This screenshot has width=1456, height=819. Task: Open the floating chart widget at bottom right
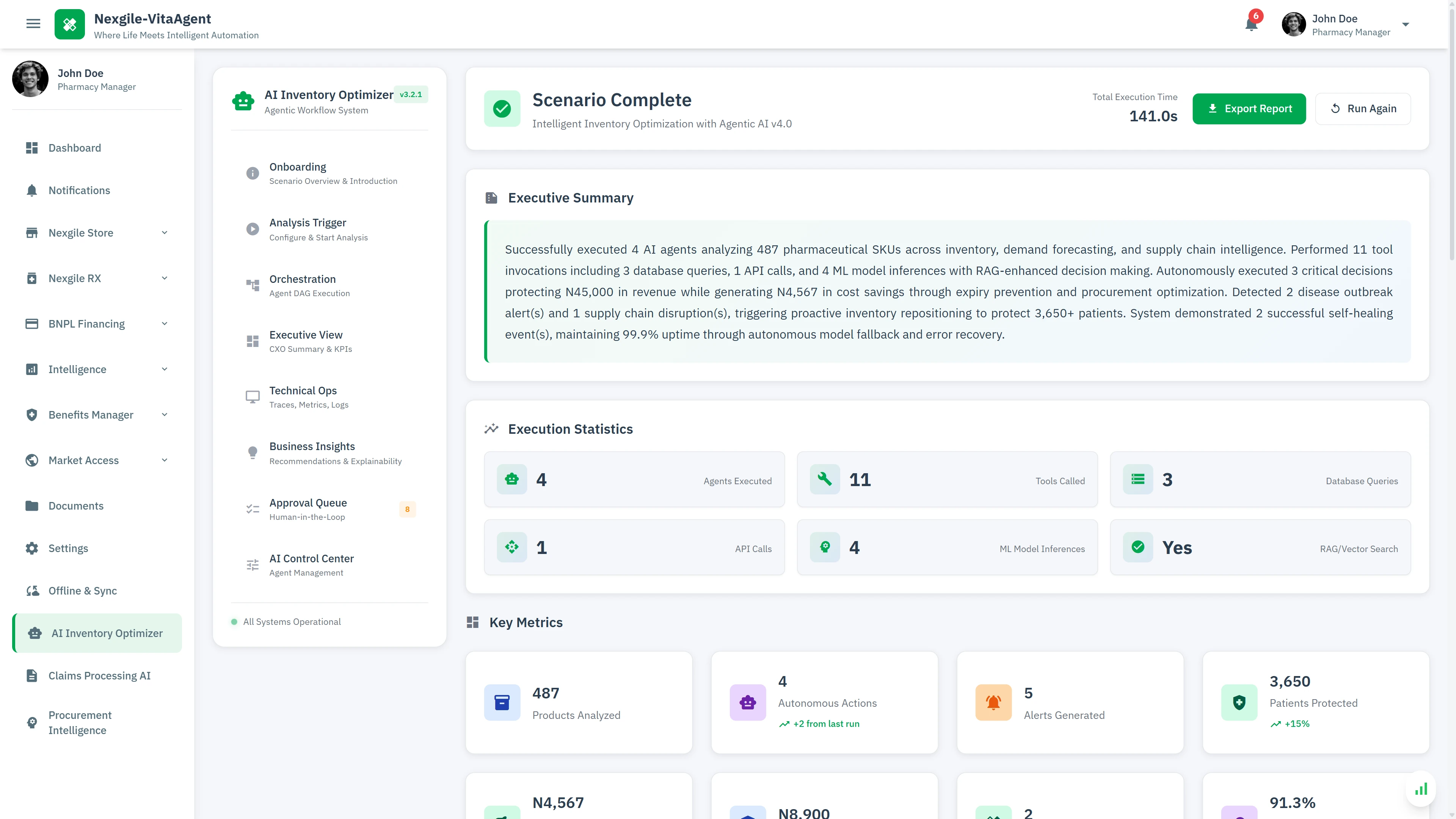(x=1421, y=789)
